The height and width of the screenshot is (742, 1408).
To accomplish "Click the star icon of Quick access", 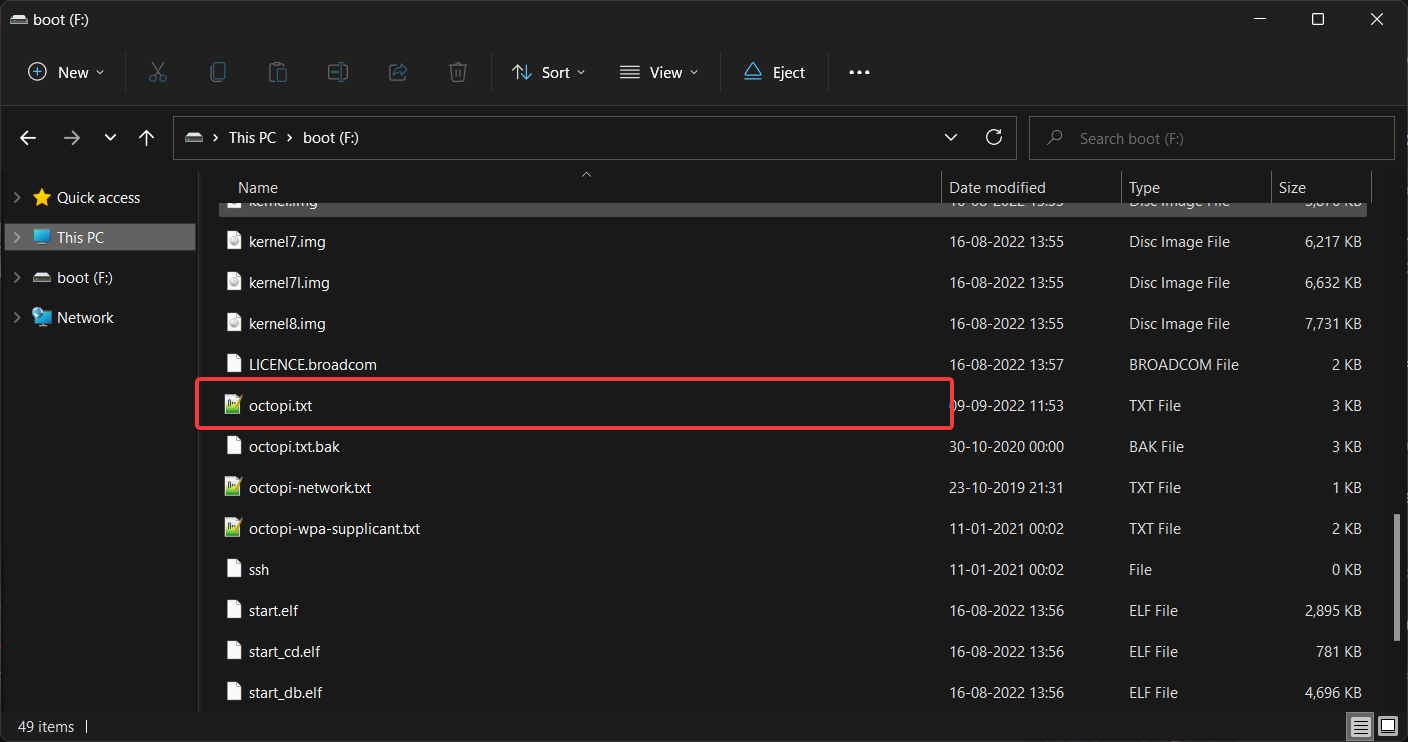I will tap(41, 197).
